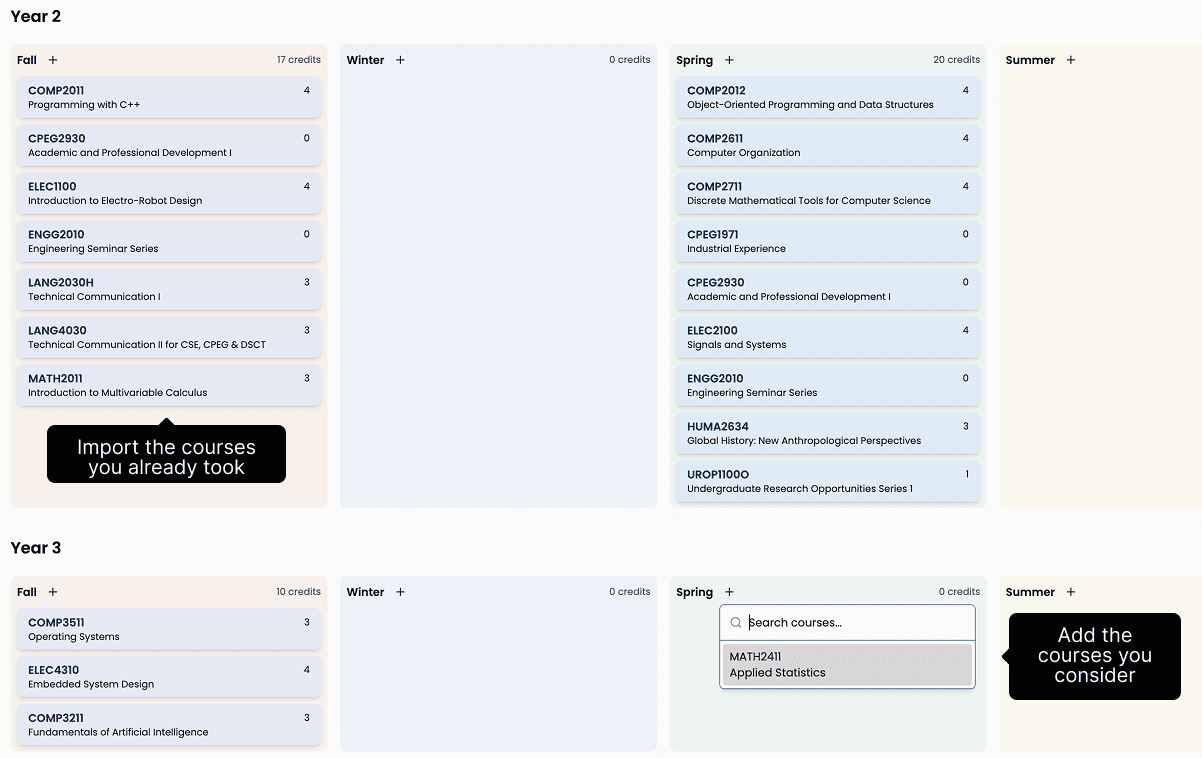Viewport: 1202px width, 758px height.
Task: Select the COMP2011 Programming with C++ card
Action: [166, 96]
